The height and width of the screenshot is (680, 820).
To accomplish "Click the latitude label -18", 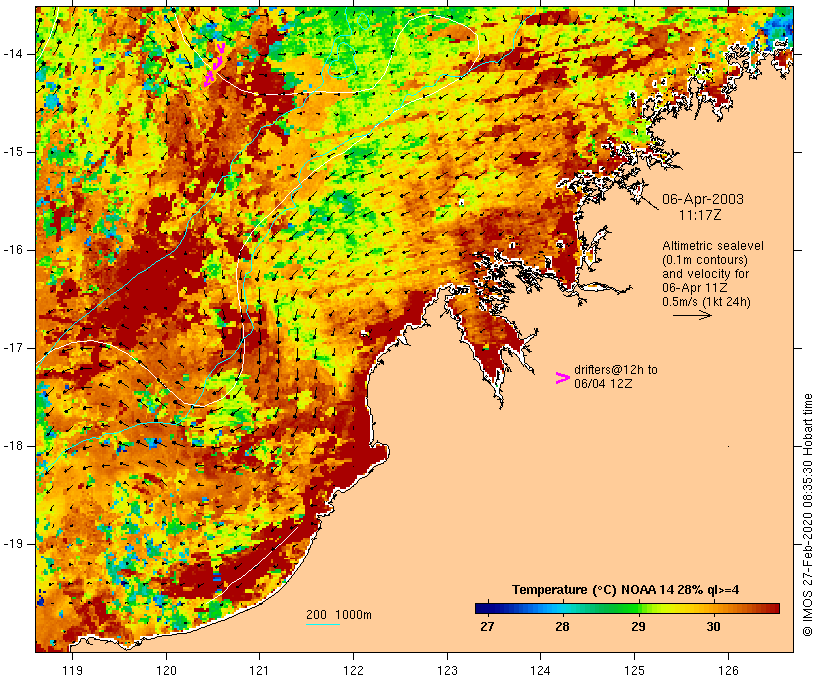I will click(13, 446).
